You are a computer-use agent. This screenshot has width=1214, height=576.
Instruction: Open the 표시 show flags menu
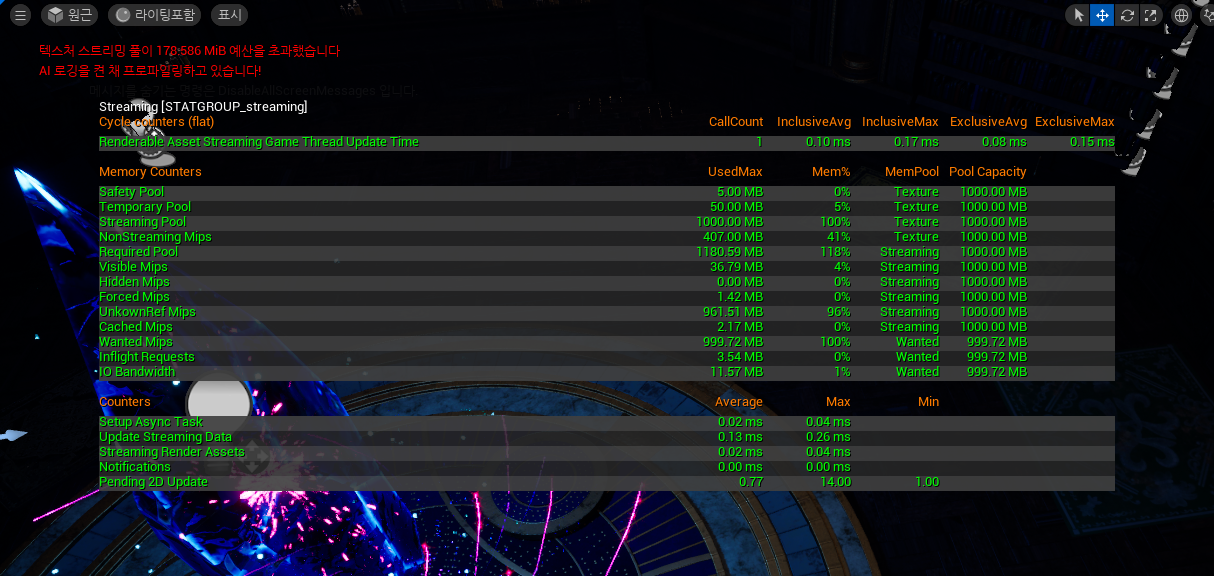tap(230, 15)
